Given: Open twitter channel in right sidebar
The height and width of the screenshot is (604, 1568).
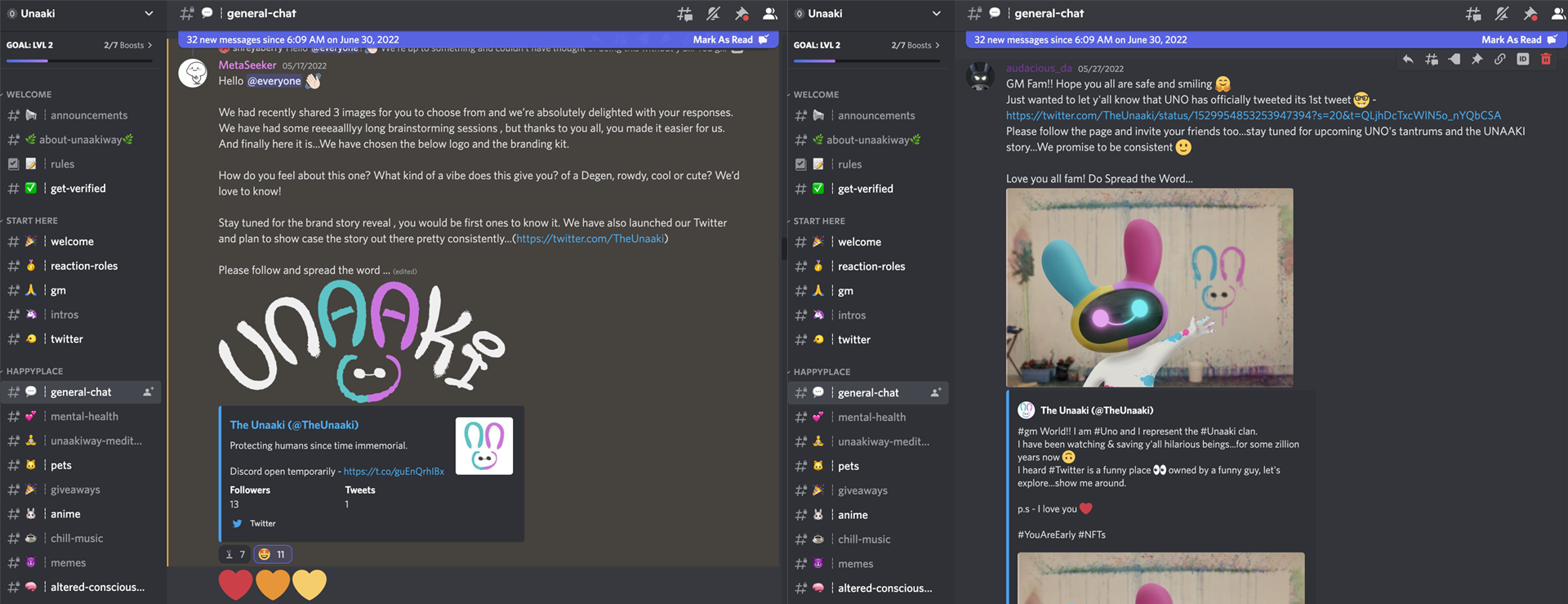Looking at the screenshot, I should click(869, 339).
